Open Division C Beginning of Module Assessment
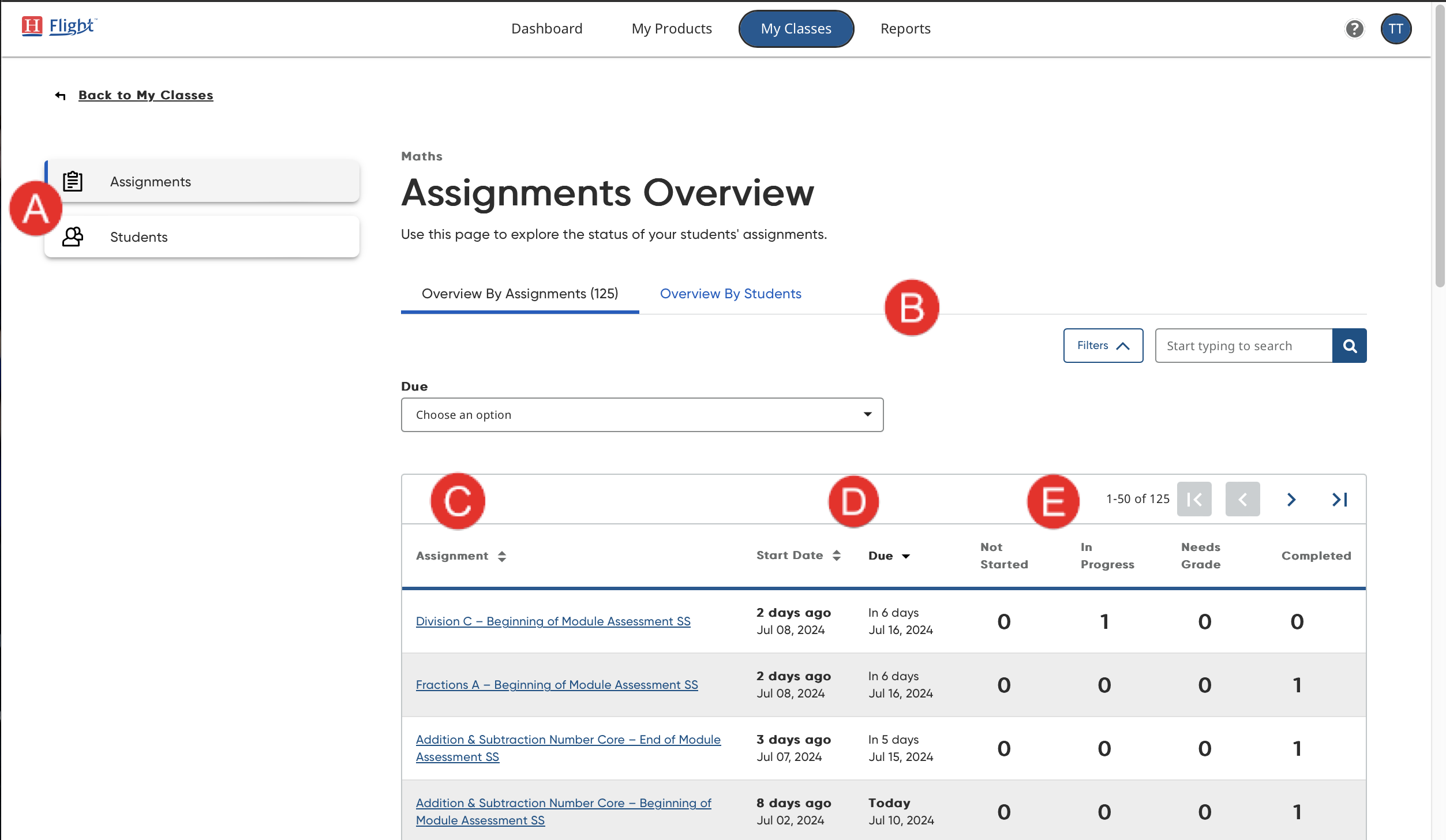 pos(553,621)
